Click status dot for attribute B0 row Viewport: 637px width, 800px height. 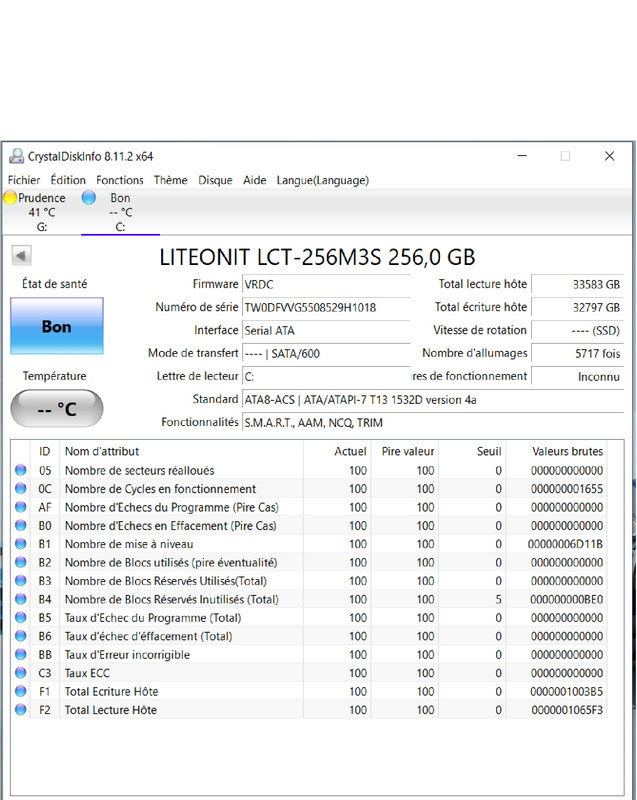[20, 525]
